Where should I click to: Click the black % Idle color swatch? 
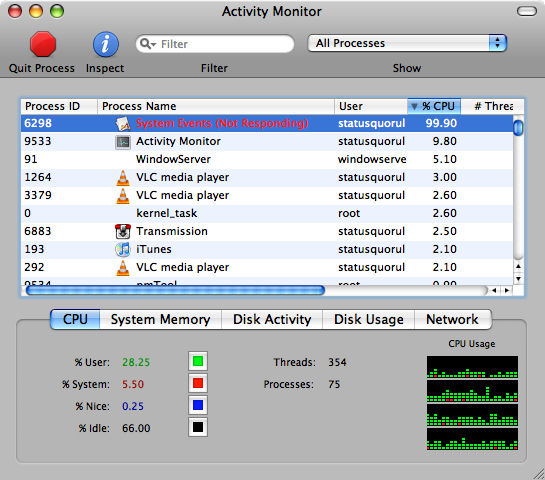coord(198,427)
